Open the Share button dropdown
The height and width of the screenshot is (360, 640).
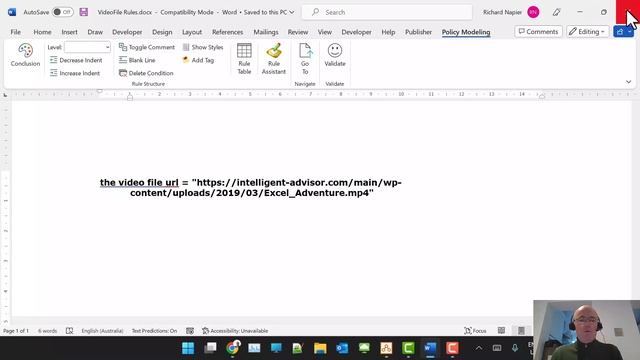point(630,31)
